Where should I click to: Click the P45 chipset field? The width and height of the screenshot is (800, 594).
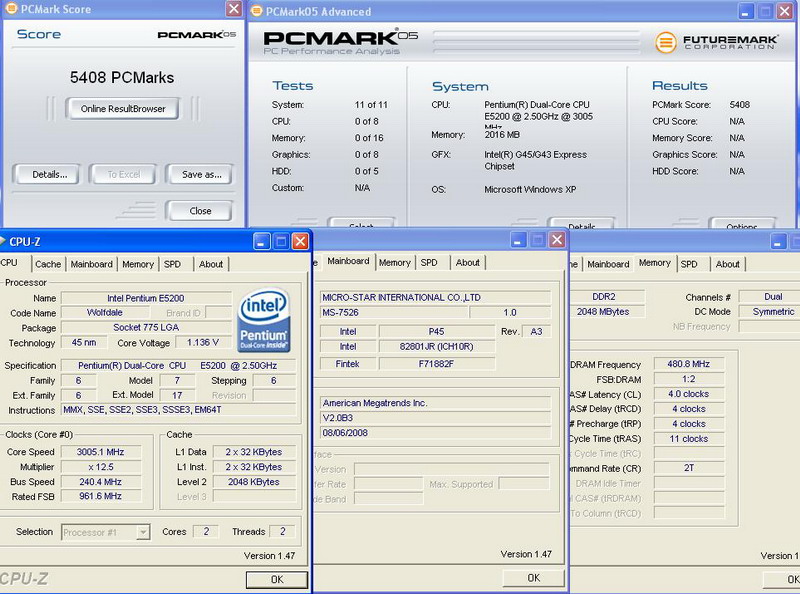point(437,331)
